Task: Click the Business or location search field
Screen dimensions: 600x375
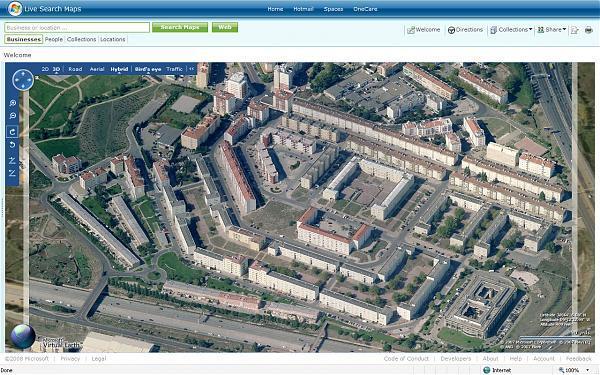Action: click(x=77, y=28)
